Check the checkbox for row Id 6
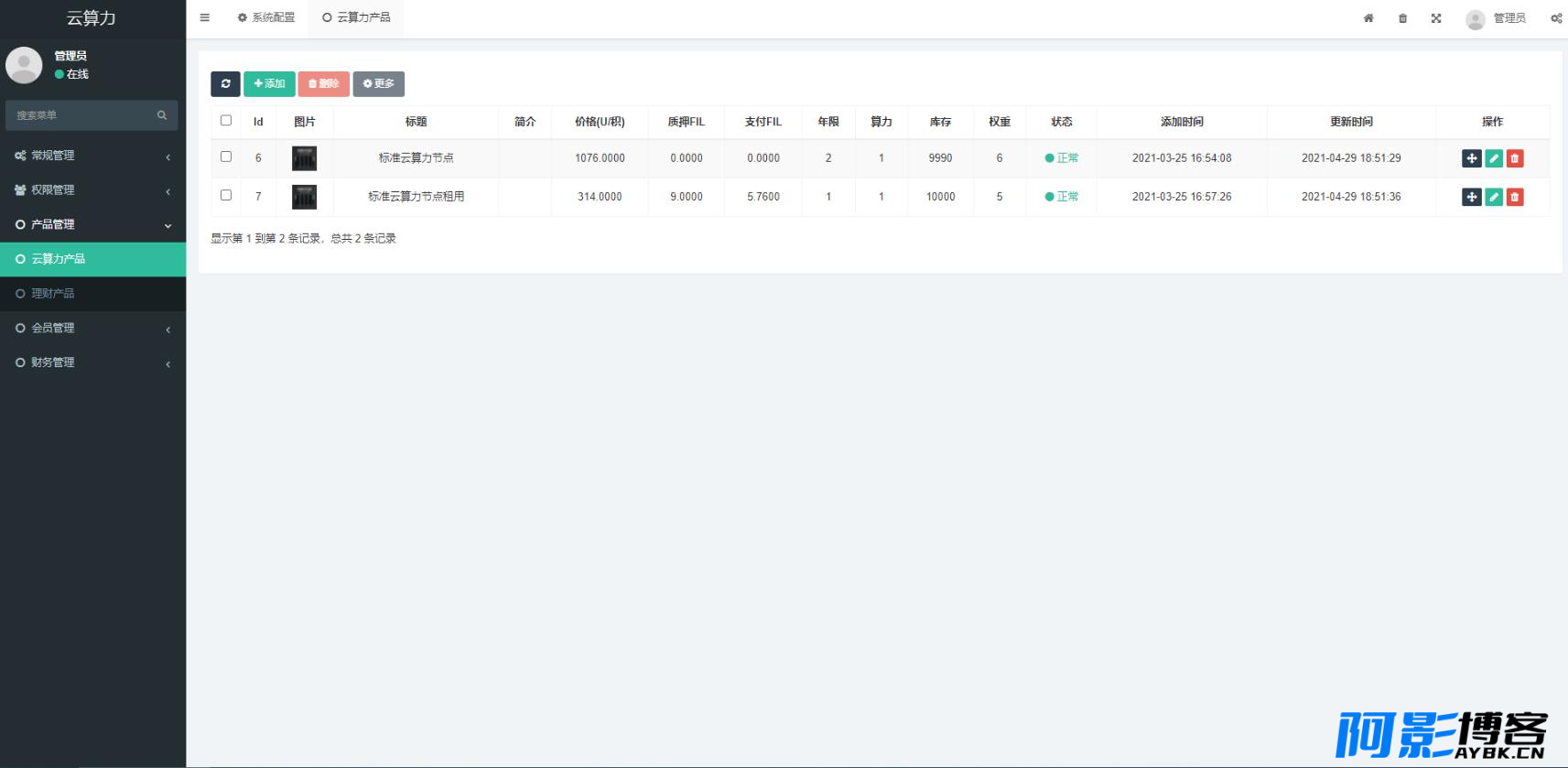The image size is (1568, 768). coord(226,157)
